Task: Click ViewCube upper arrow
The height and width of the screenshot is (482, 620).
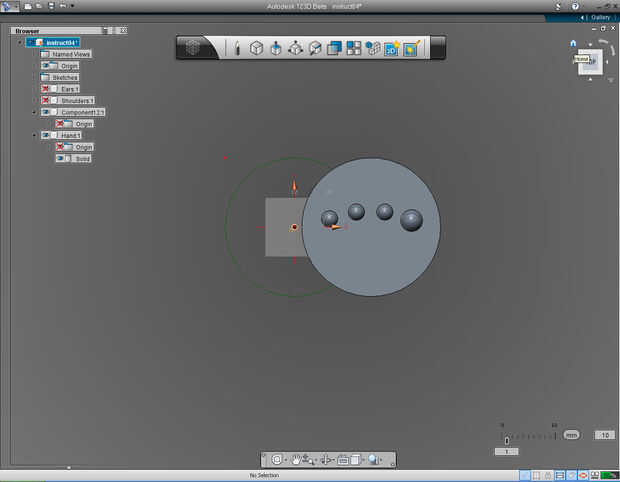Action: (x=590, y=45)
